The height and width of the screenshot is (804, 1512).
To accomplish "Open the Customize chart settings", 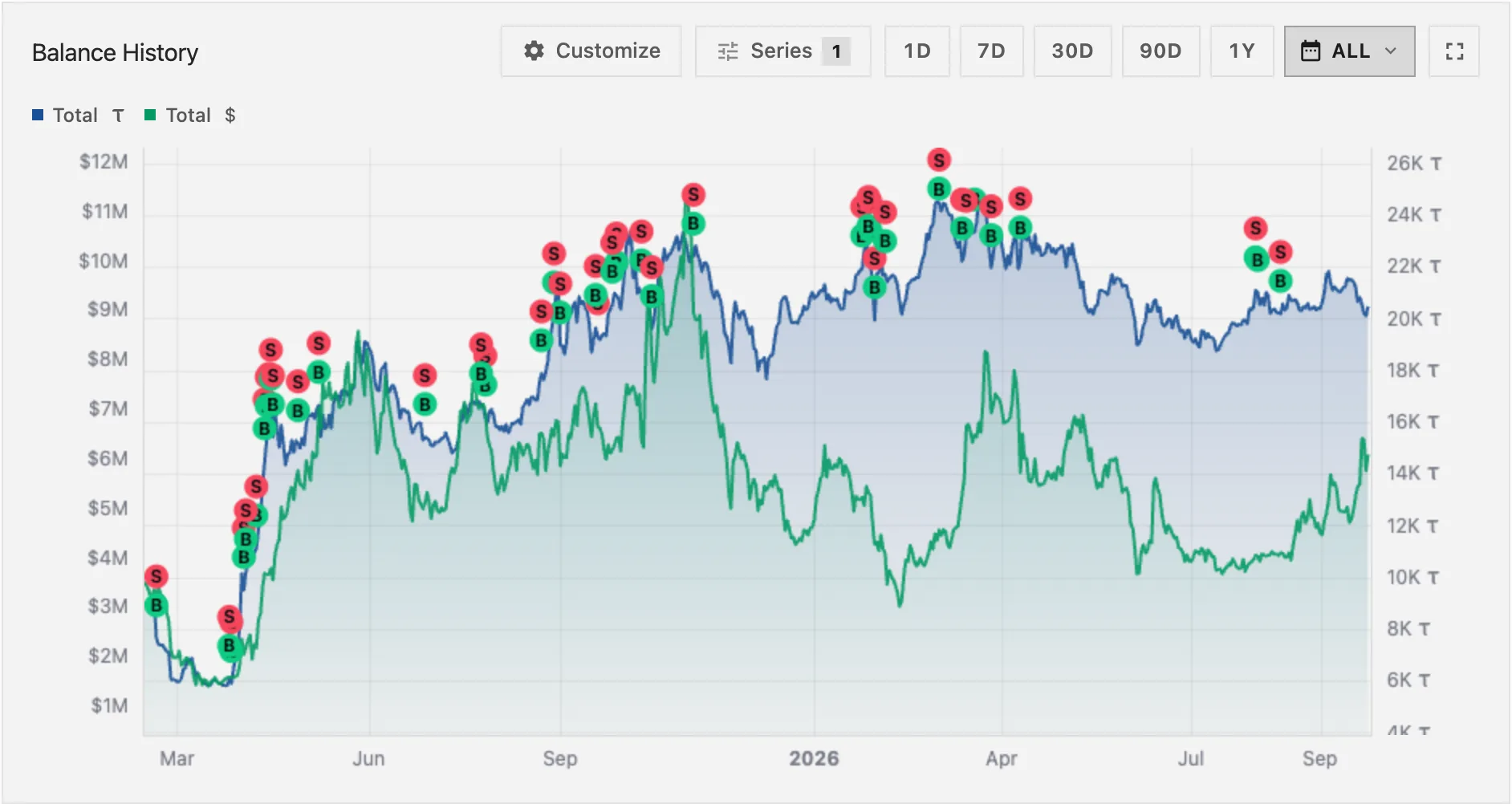I will pyautogui.click(x=591, y=51).
